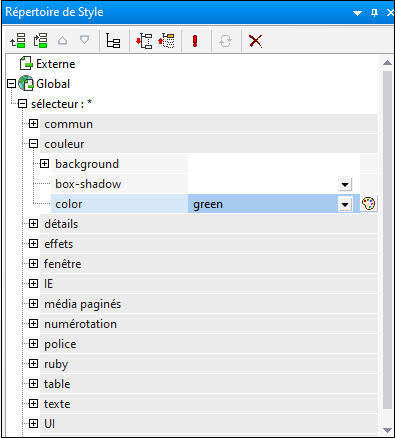Click the expand all tree icon
395x438 pixels.
(x=144, y=41)
